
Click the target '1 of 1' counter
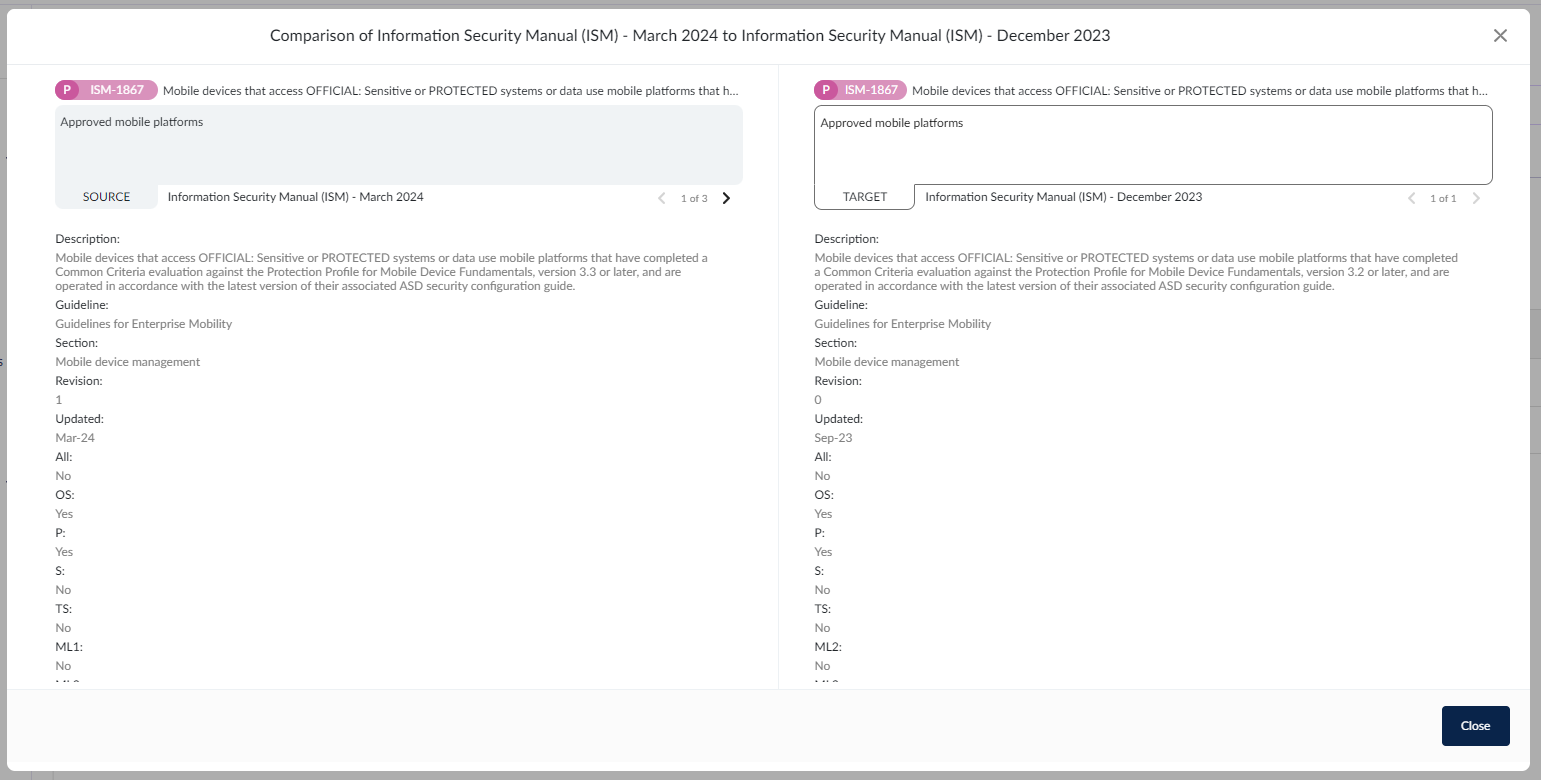[x=1443, y=198]
